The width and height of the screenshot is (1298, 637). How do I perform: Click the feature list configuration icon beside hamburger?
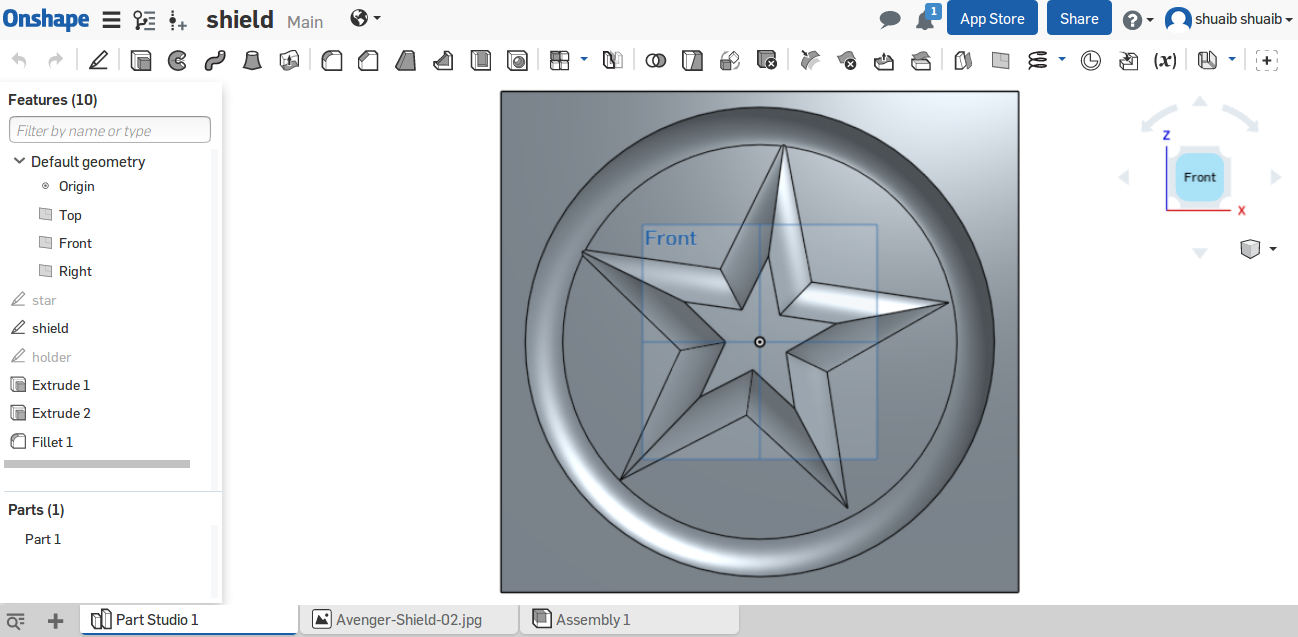145,19
